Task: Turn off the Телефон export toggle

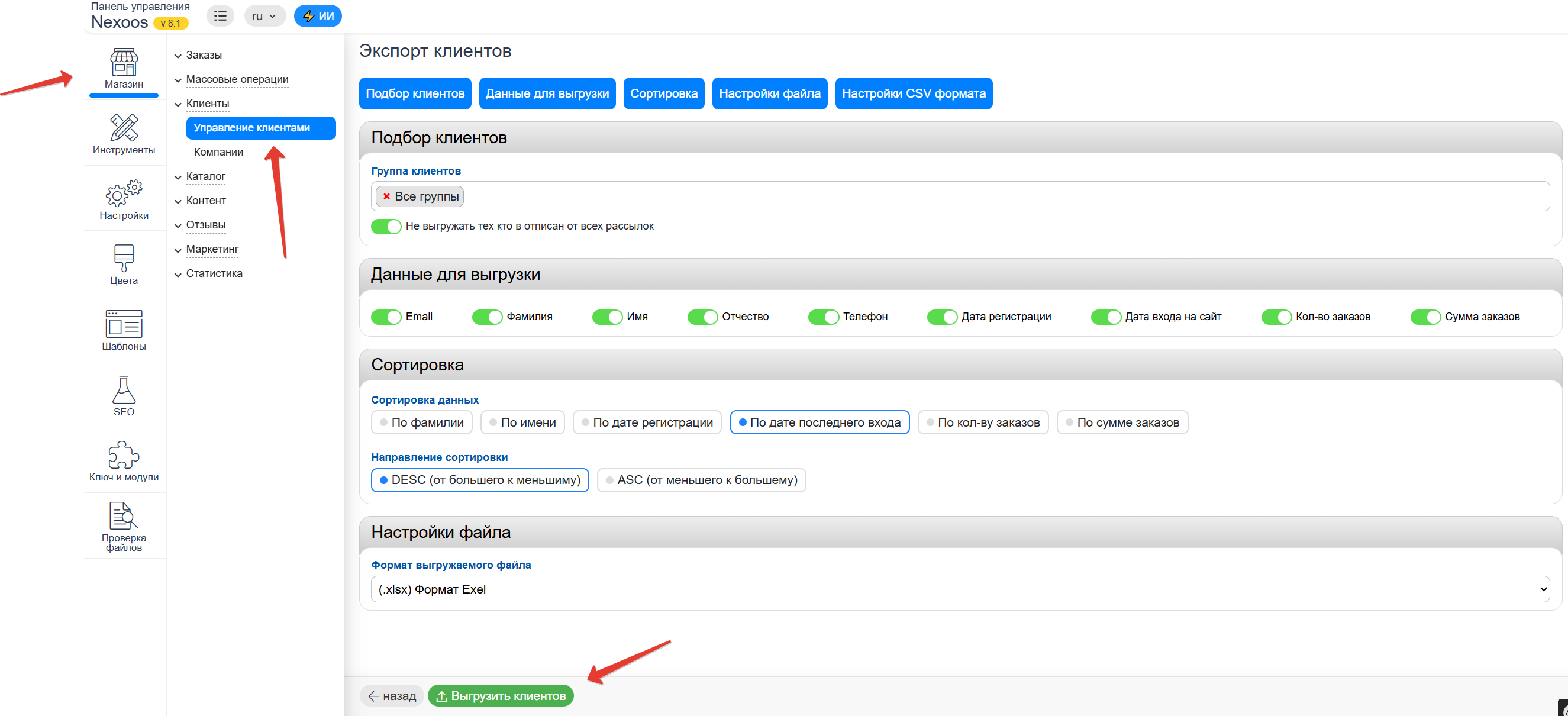Action: click(823, 317)
